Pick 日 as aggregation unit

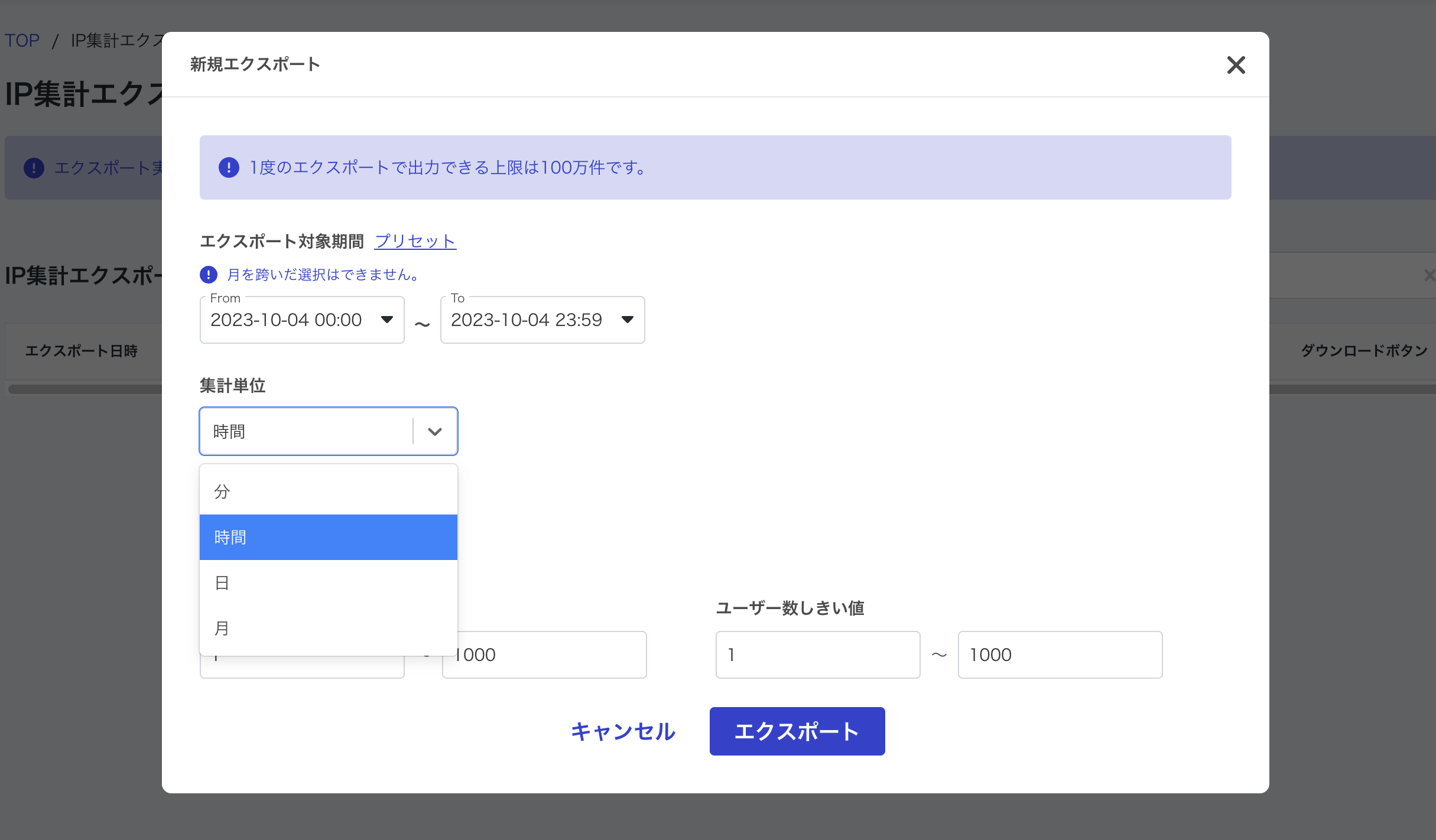point(328,583)
